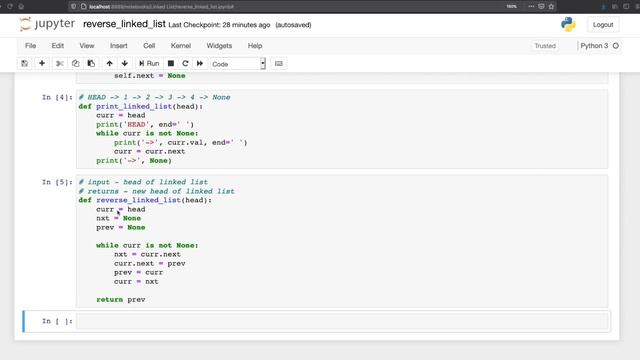Click the tracking protection shield icon
Image resolution: width=640 pixels, height=360 pixels.
coord(73,7)
